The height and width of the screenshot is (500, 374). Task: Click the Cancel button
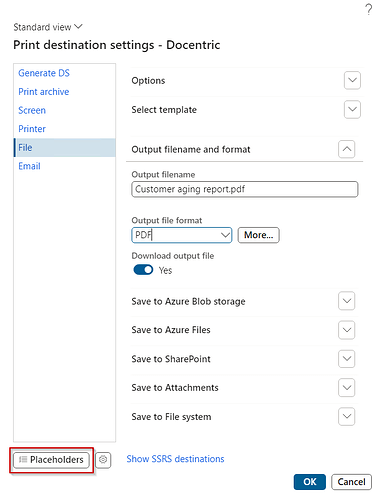(351, 482)
